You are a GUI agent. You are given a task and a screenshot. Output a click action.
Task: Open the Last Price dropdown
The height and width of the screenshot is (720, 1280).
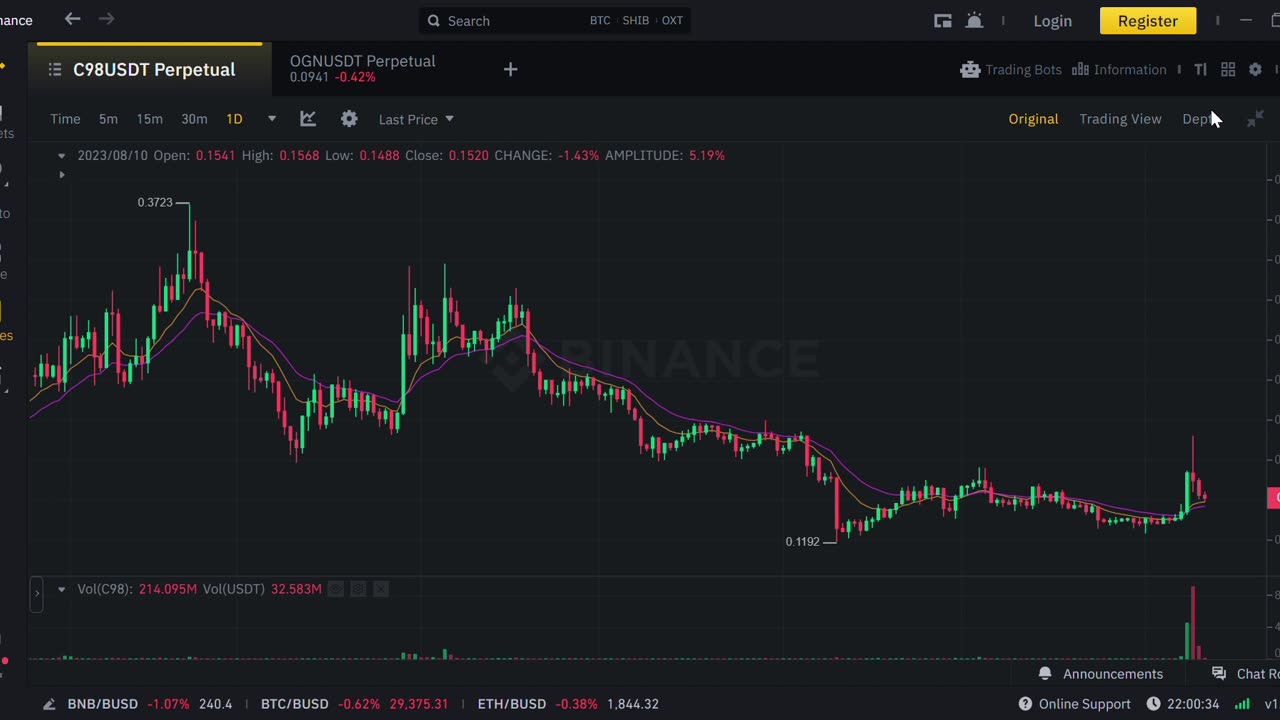(416, 119)
